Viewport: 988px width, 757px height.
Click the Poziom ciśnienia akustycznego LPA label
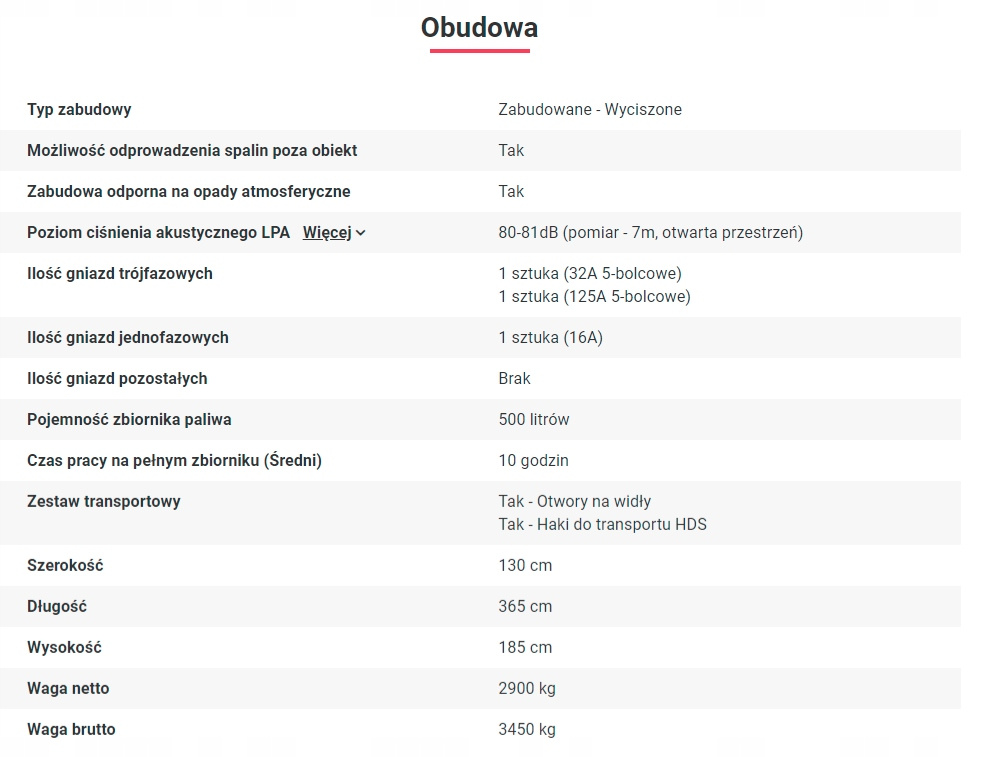coord(158,233)
